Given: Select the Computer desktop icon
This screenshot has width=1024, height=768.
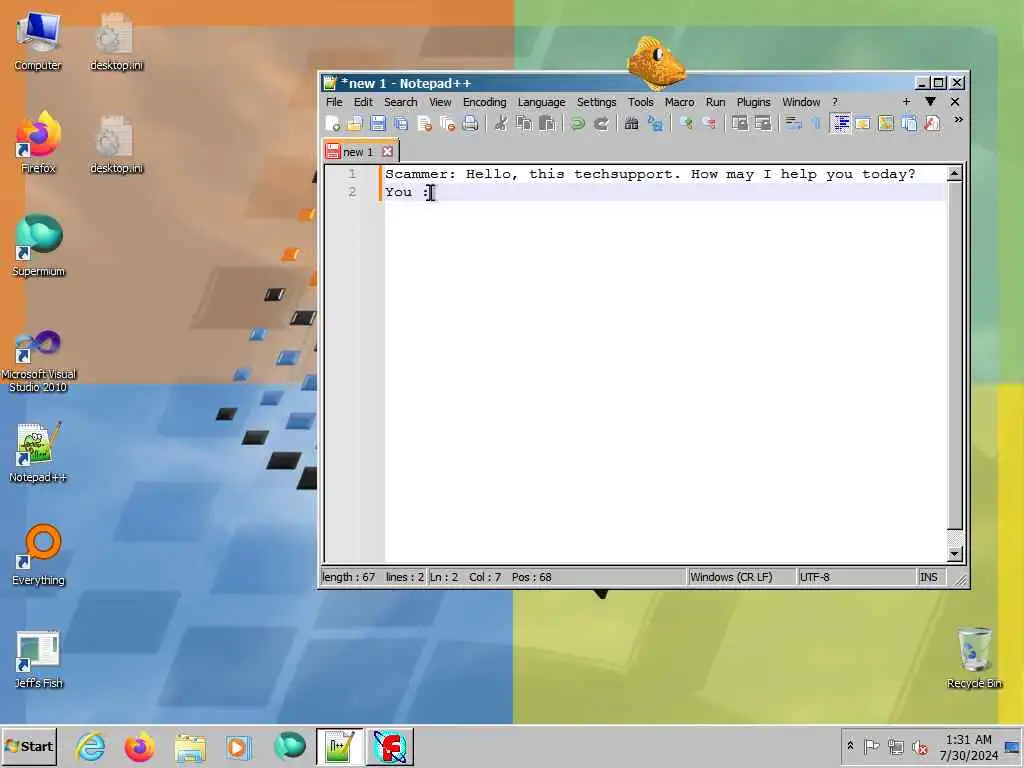Looking at the screenshot, I should [x=38, y=42].
